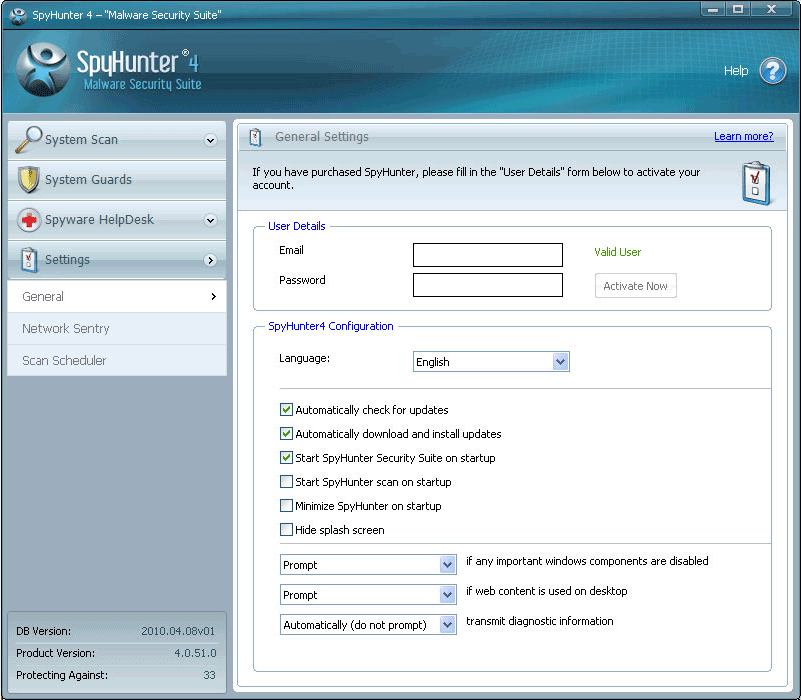Enable Start SpyHunter scan on startup
Image resolution: width=801 pixels, height=700 pixels.
pos(287,482)
